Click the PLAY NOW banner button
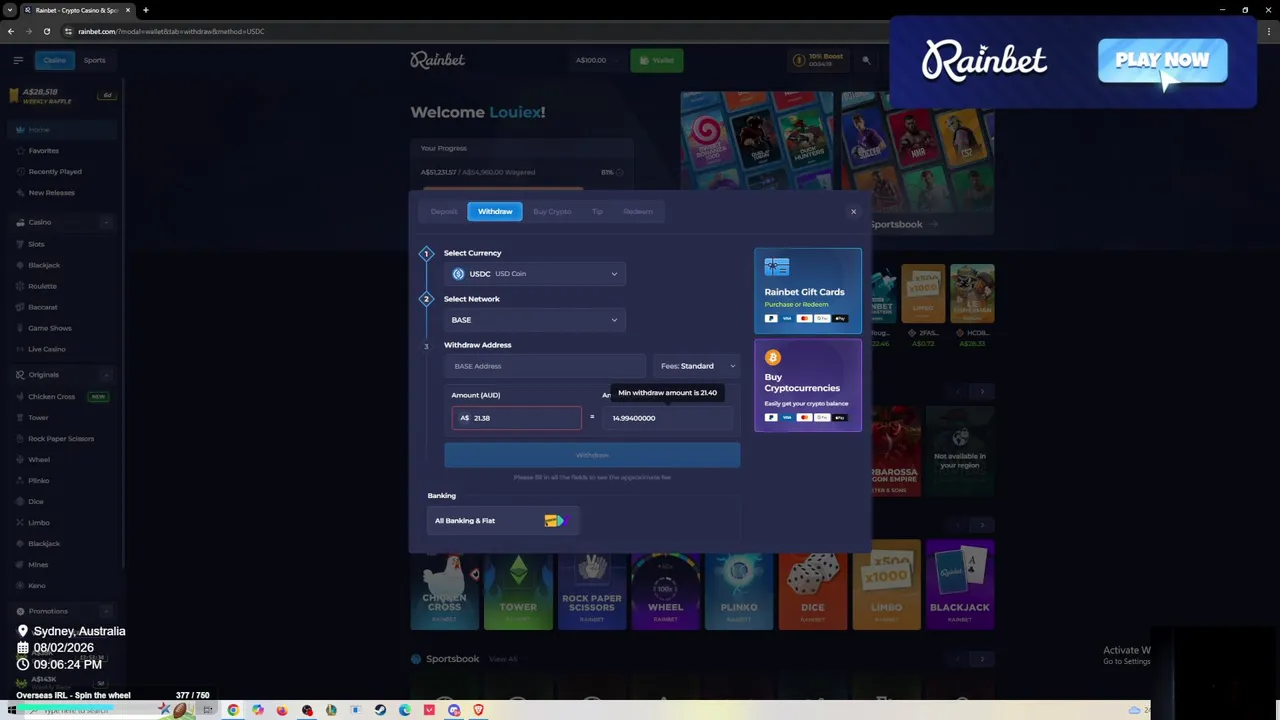 (x=1162, y=60)
